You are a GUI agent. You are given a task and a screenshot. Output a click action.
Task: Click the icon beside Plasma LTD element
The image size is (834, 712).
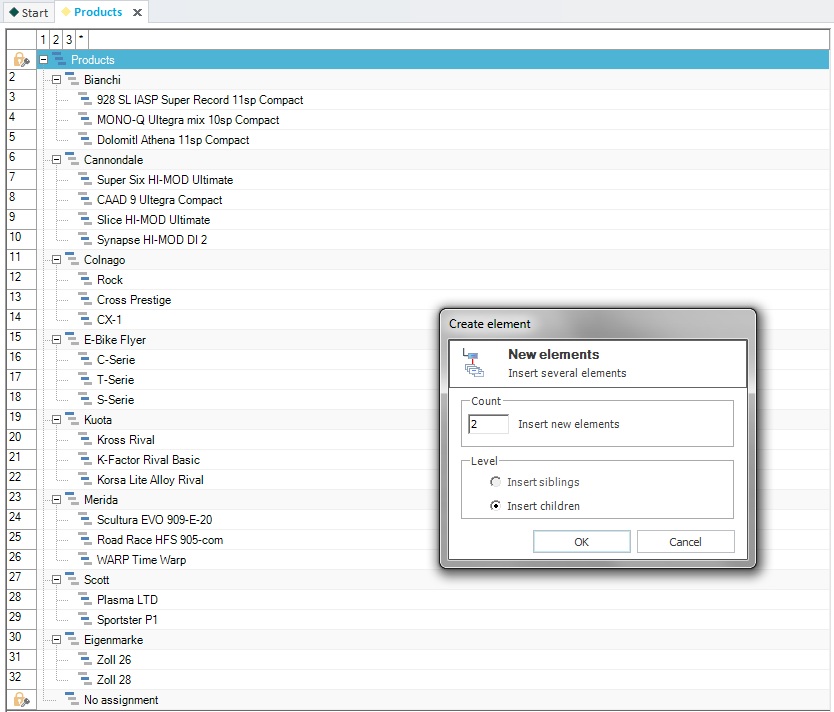(85, 599)
